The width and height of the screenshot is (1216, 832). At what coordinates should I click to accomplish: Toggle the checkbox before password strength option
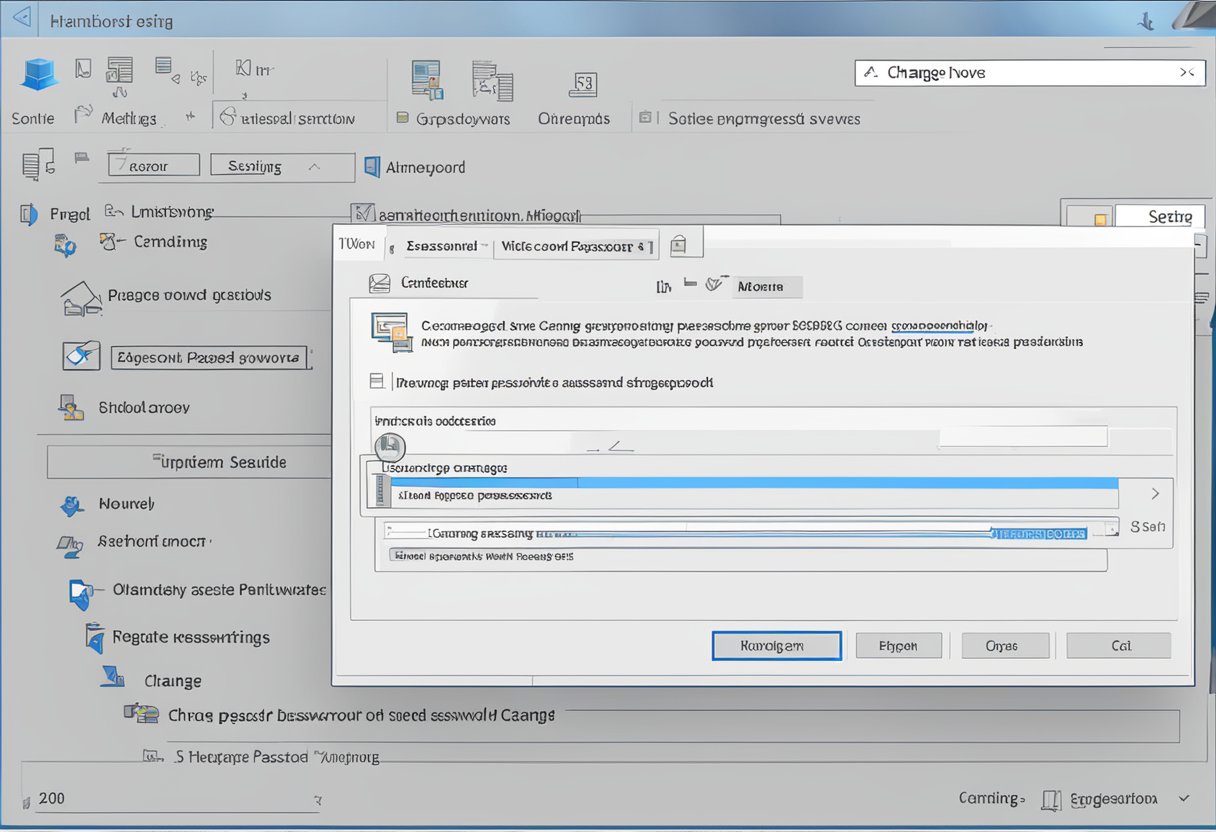pos(377,381)
